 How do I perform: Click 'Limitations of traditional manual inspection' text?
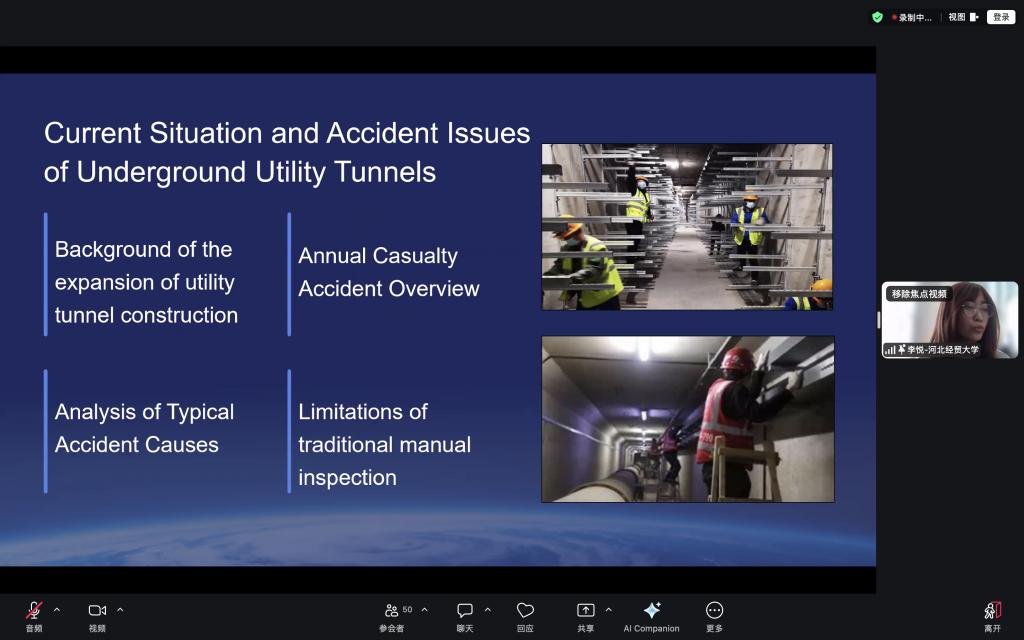[385, 445]
